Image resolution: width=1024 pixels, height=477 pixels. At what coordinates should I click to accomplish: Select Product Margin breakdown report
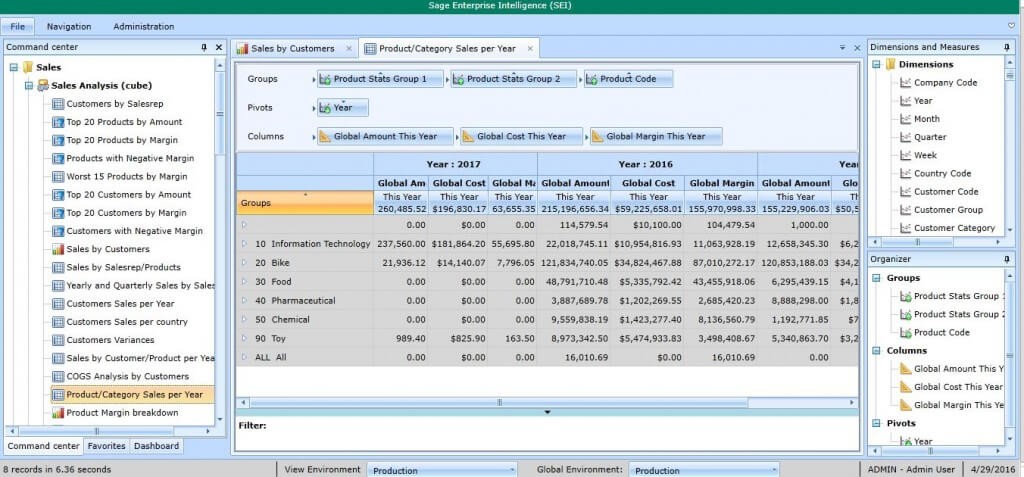122,413
